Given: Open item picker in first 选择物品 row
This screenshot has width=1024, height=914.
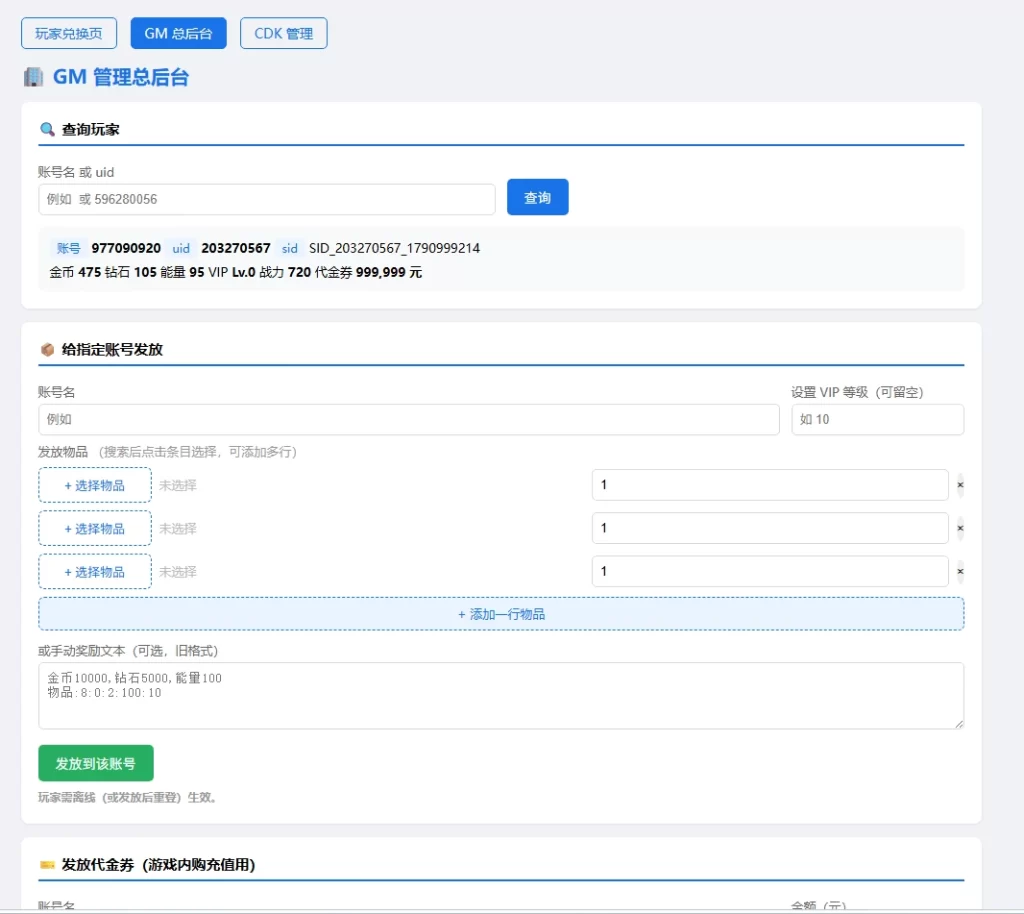Looking at the screenshot, I should tap(95, 485).
